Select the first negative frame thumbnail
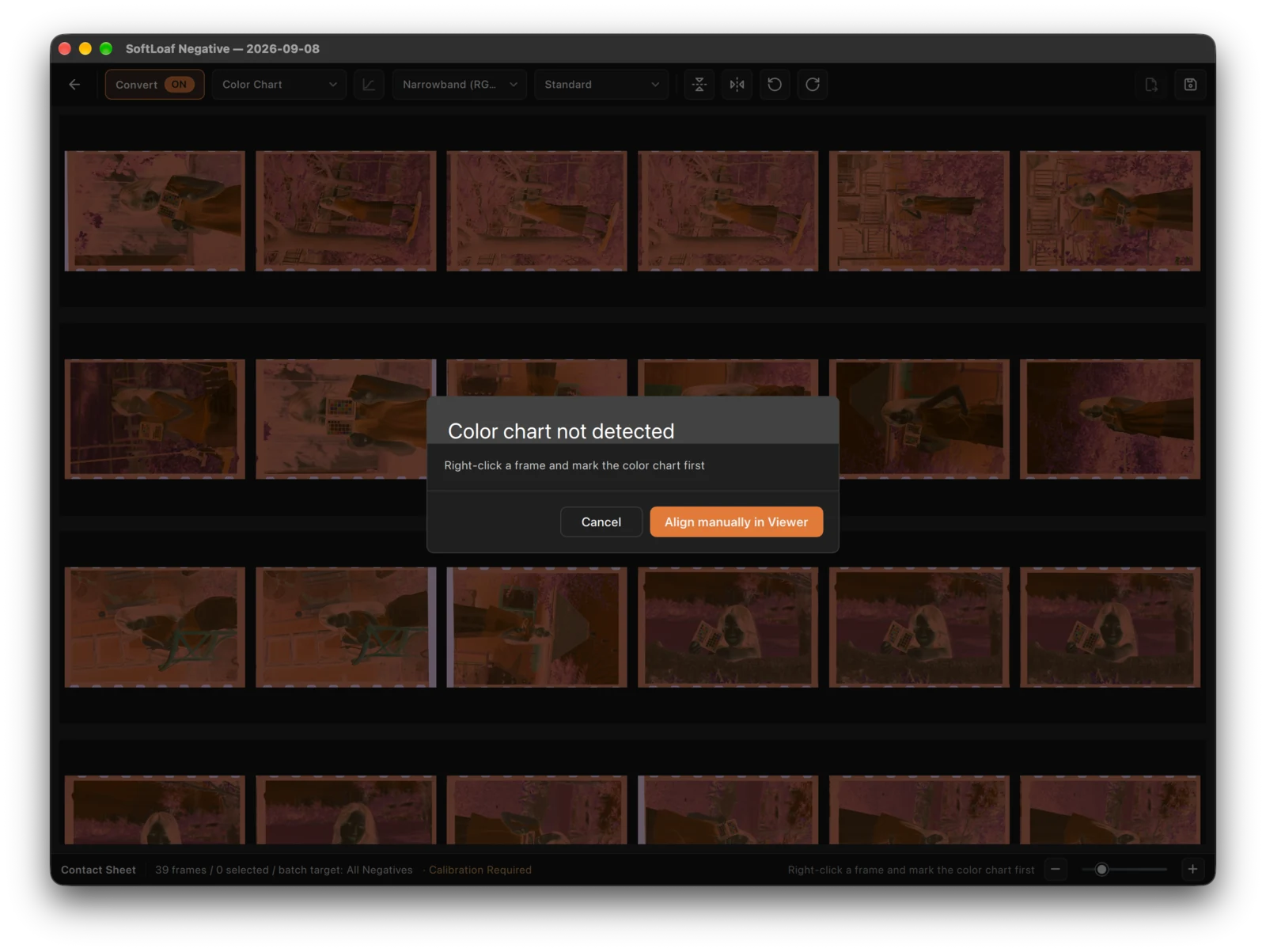1266x952 pixels. 155,211
